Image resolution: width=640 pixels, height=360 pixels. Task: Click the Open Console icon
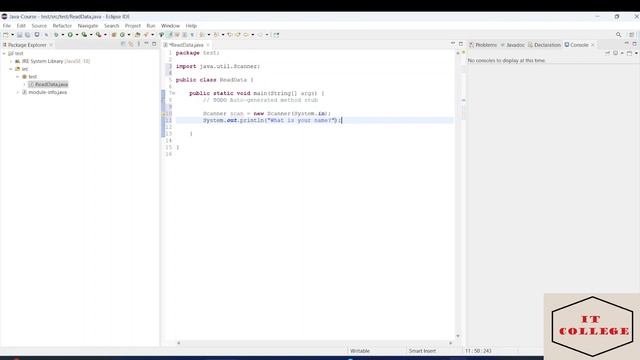point(629,53)
